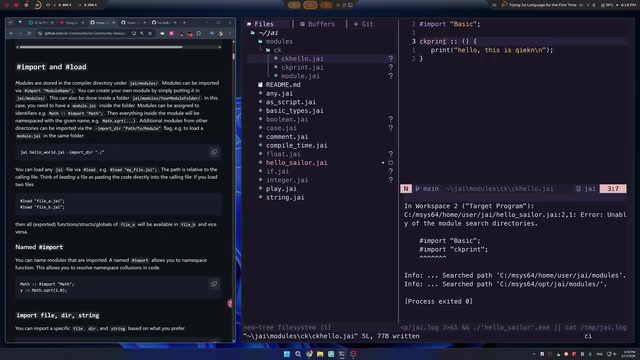Viewport: 640px width, 360px height.
Task: Open the browser zoom magnifier icon
Action: (x=142, y=33)
